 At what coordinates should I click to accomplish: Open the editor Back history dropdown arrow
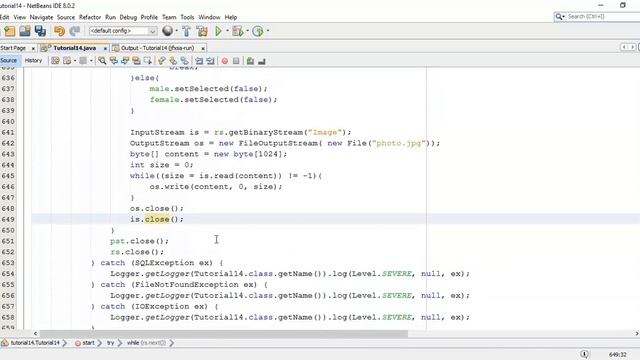pos(75,61)
